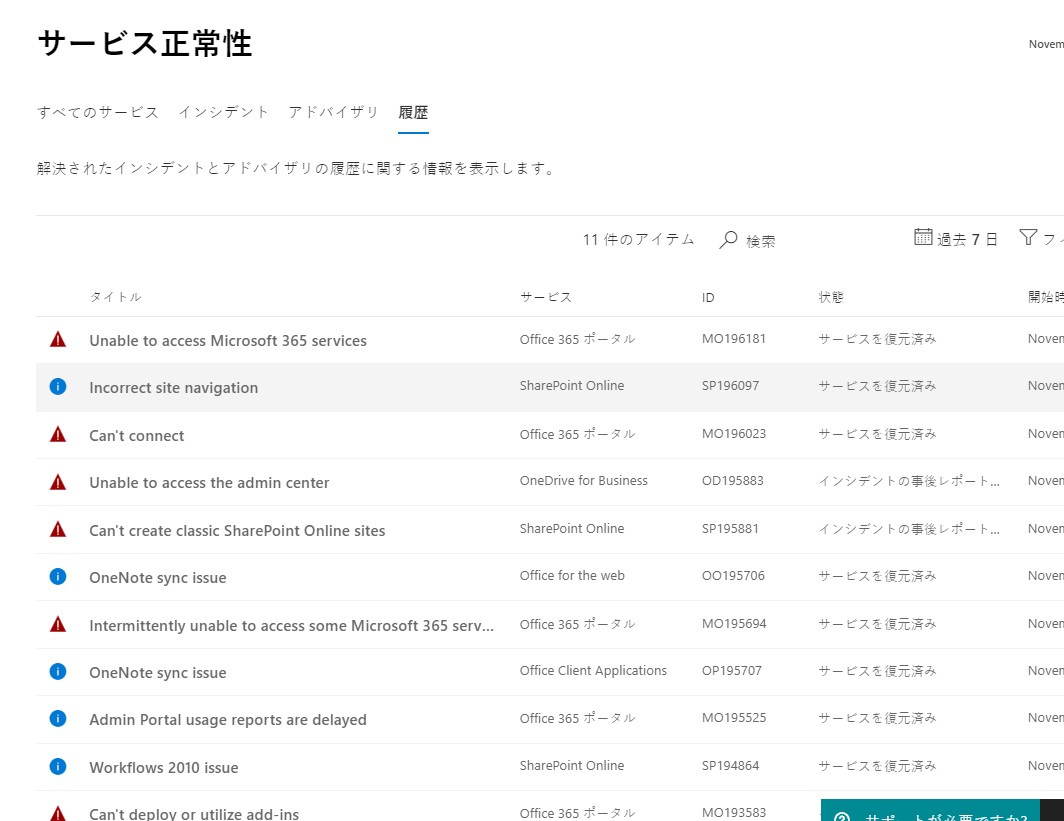1064x821 pixels.
Task: Open Unable to access the admin center entry
Action: tap(209, 483)
